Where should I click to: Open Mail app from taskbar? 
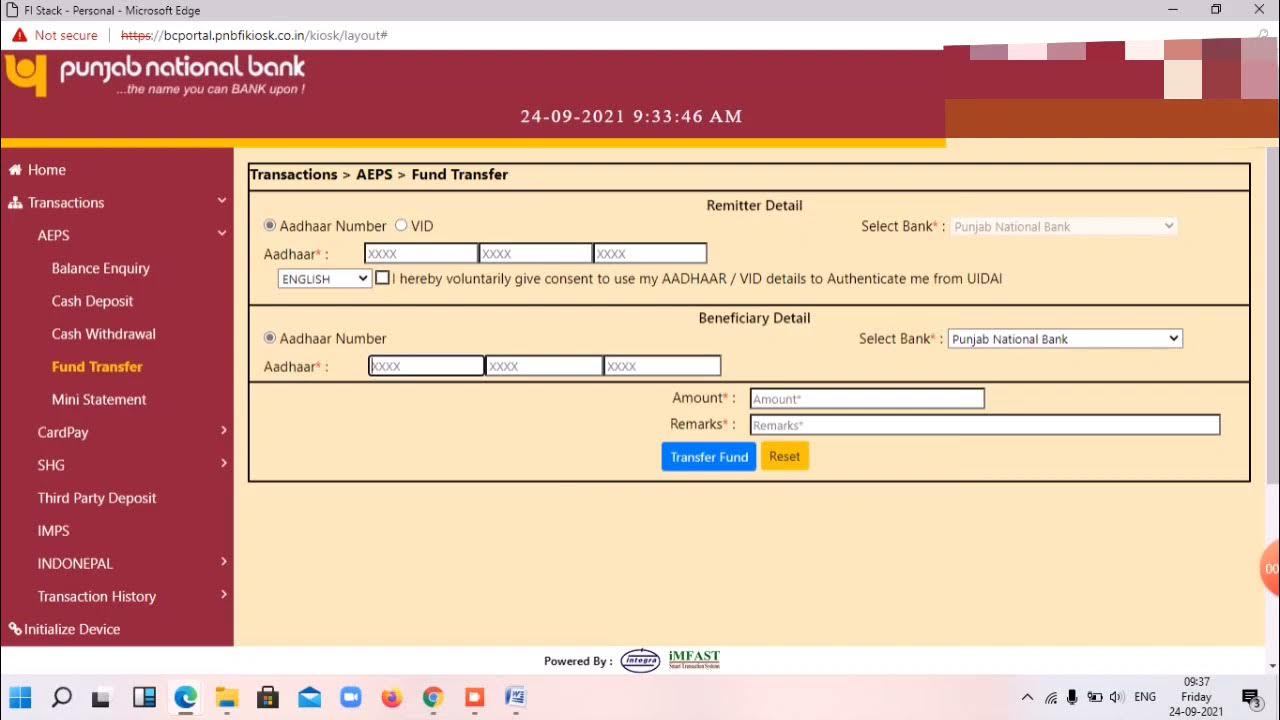tap(309, 697)
